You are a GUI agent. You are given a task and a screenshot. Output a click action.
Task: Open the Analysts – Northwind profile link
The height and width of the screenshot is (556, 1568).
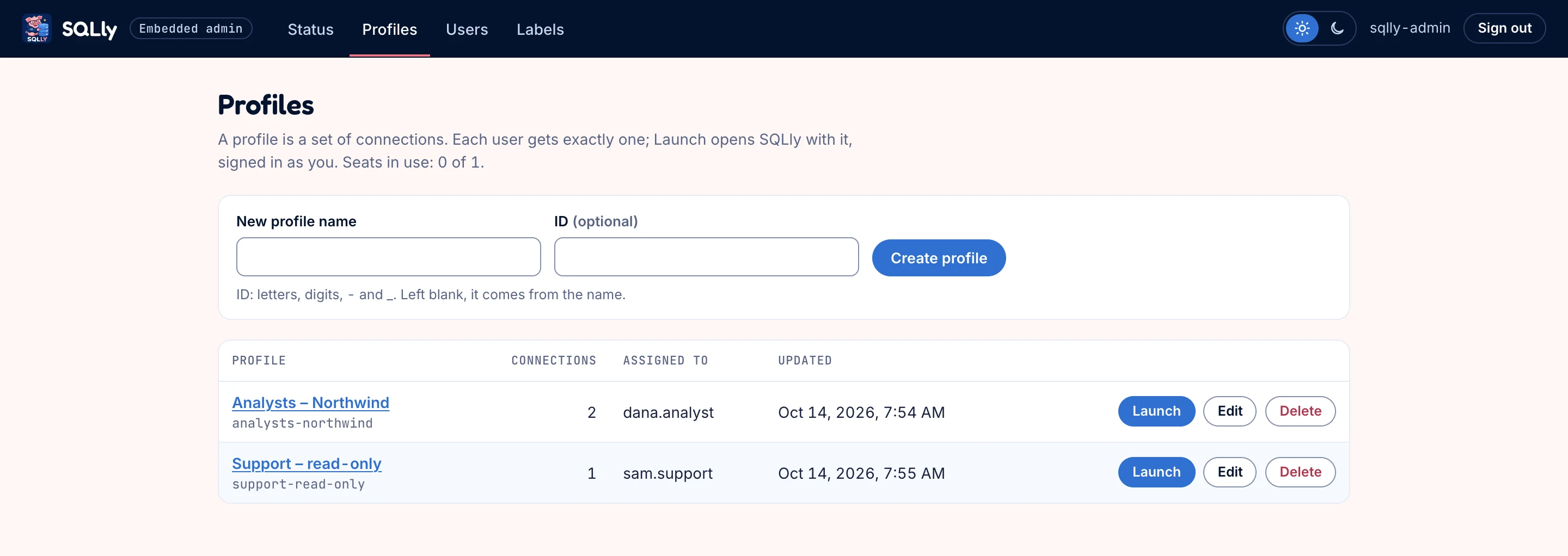point(310,403)
